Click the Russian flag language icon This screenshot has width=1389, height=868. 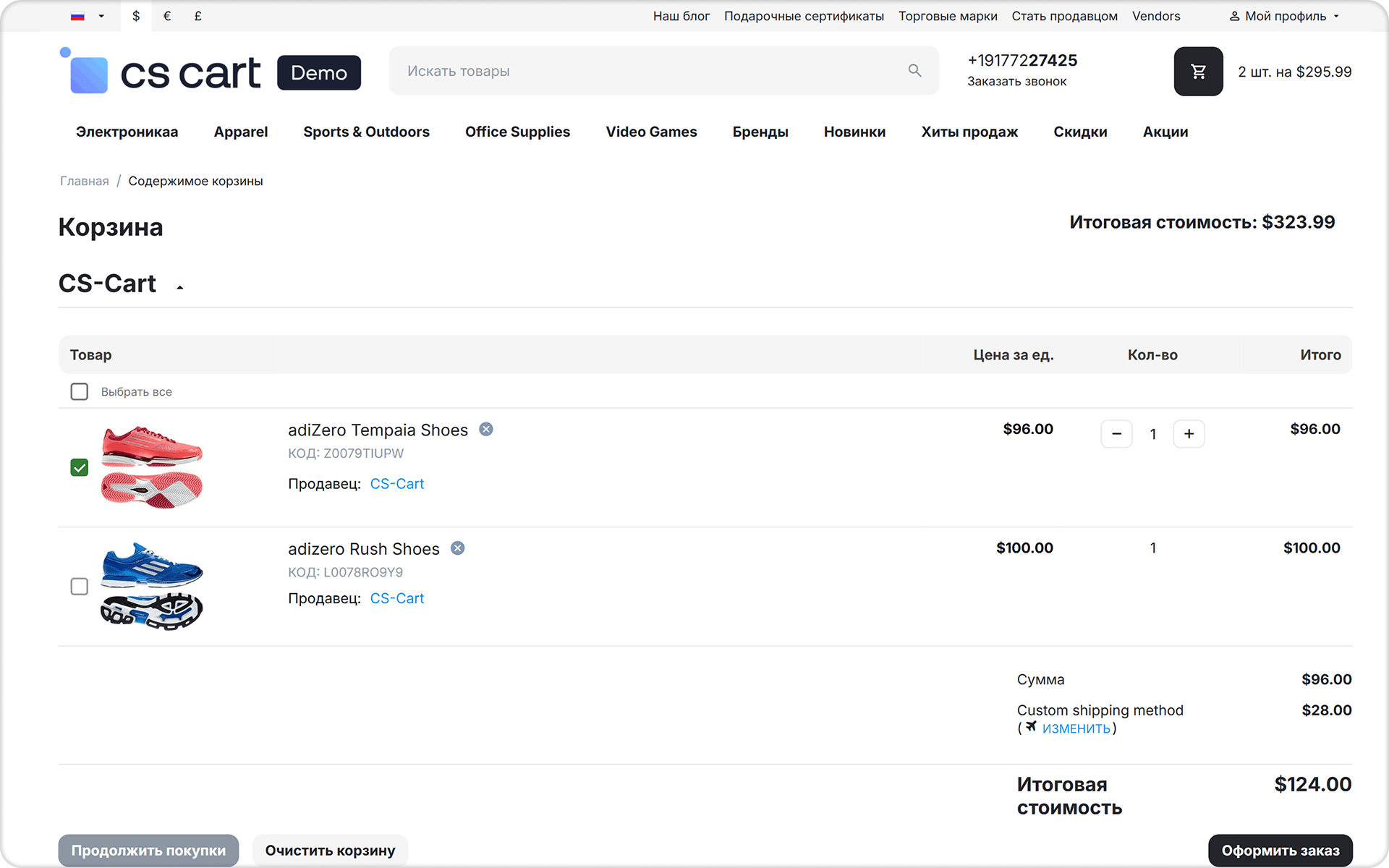coord(77,16)
